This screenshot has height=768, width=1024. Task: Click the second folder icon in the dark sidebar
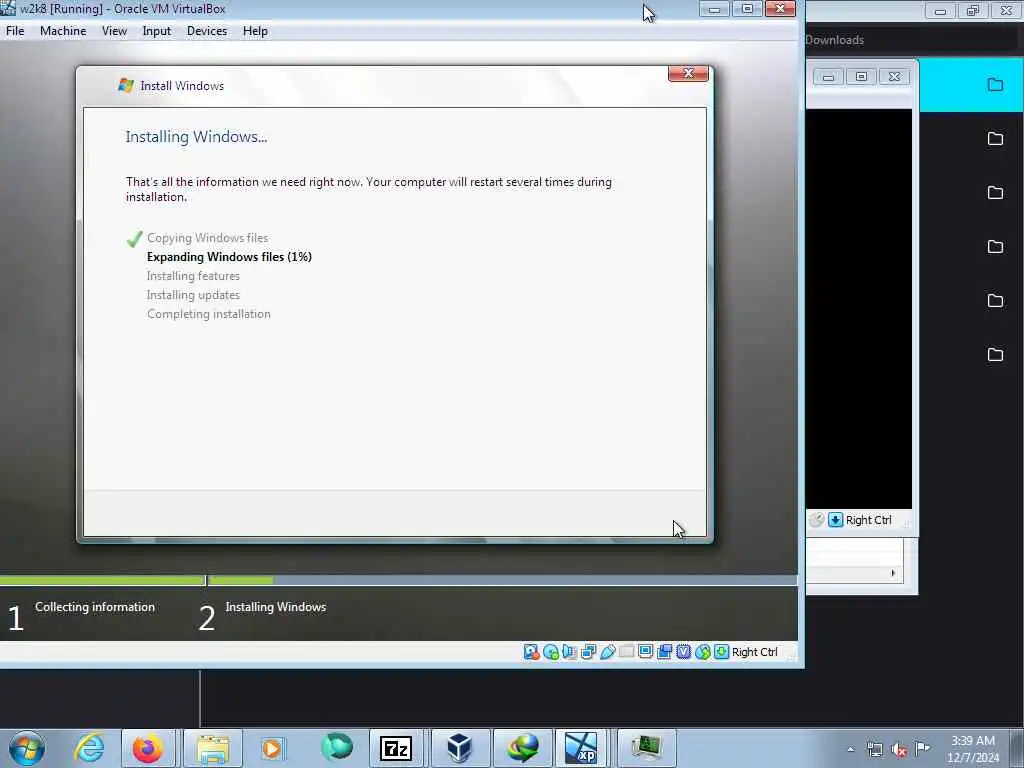pos(995,138)
